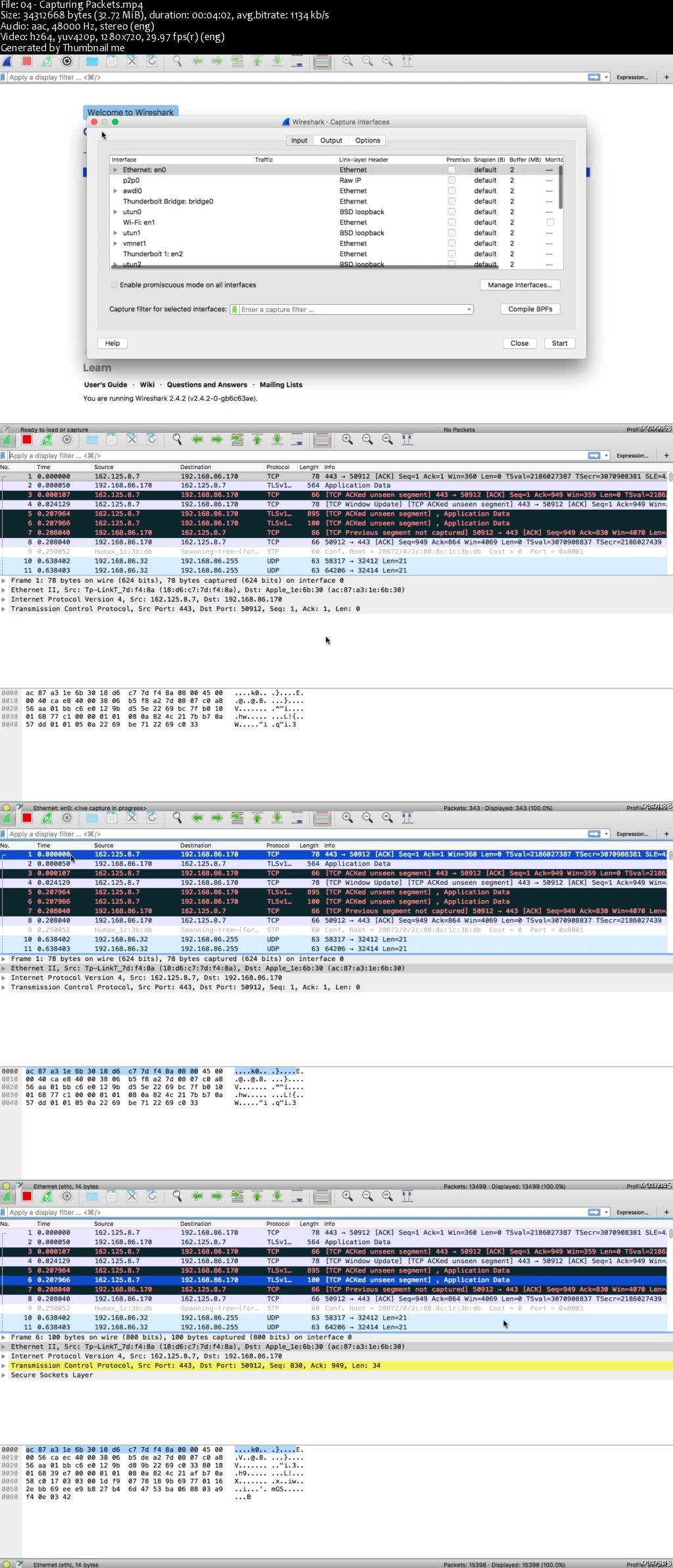The image size is (673, 1568).
Task: Click Go to last packet icon in third frame
Action: coord(277,818)
